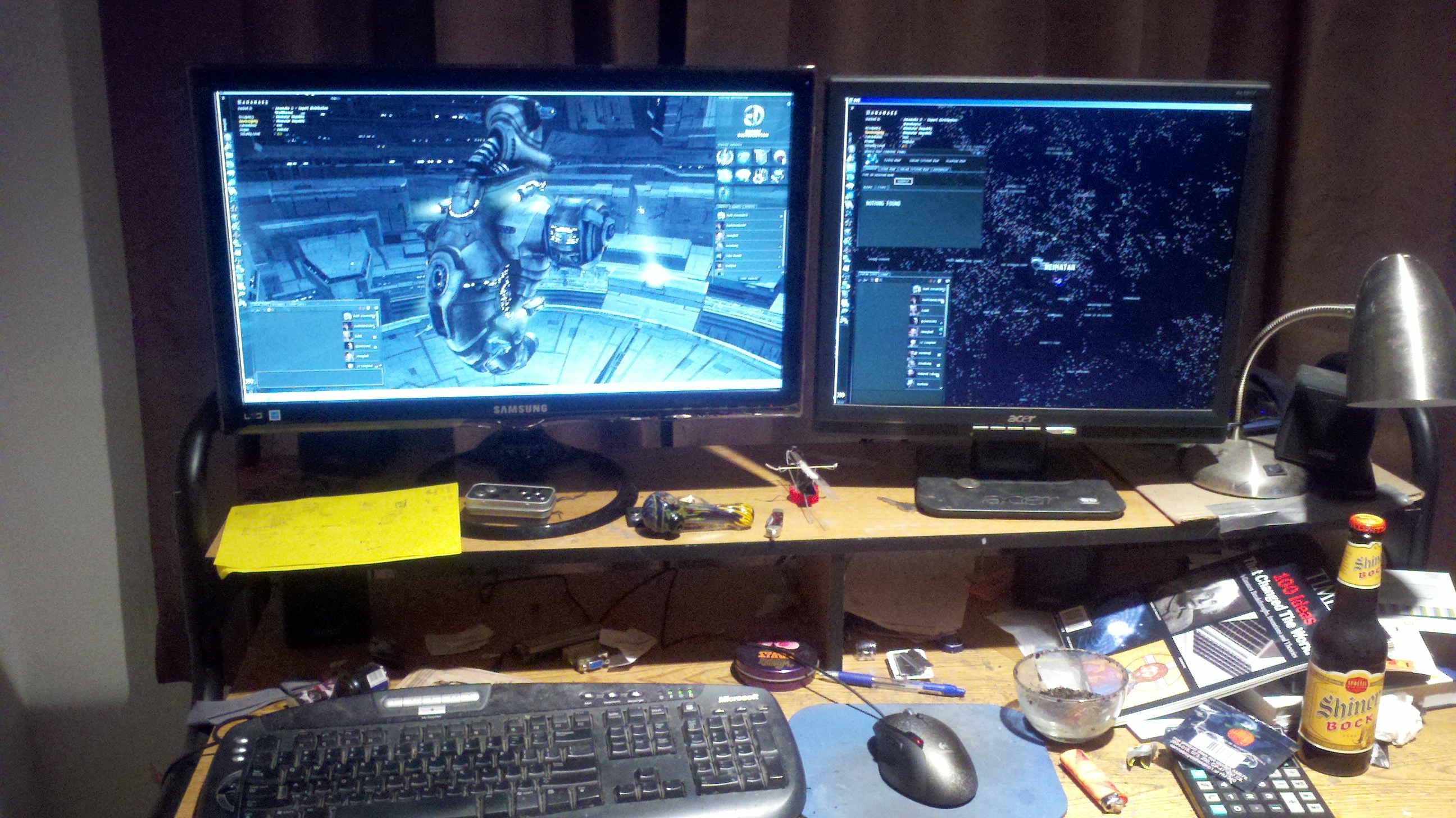Open the corporation logo in the station panel

click(754, 115)
